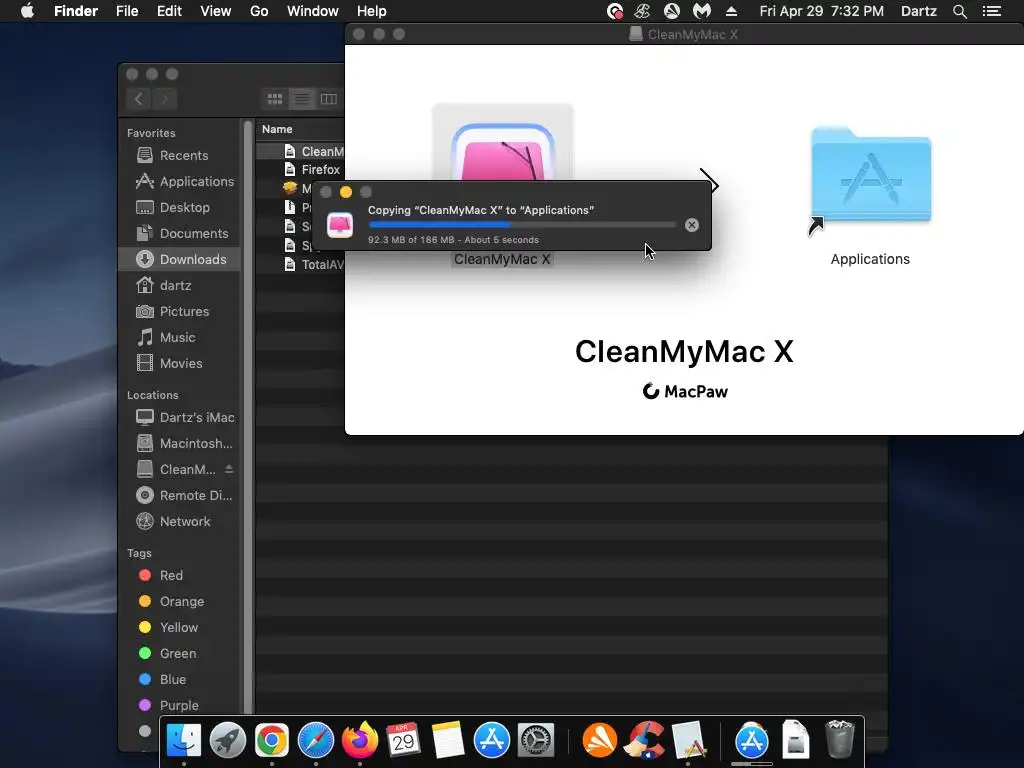Open Calendar from the Dock

[404, 740]
